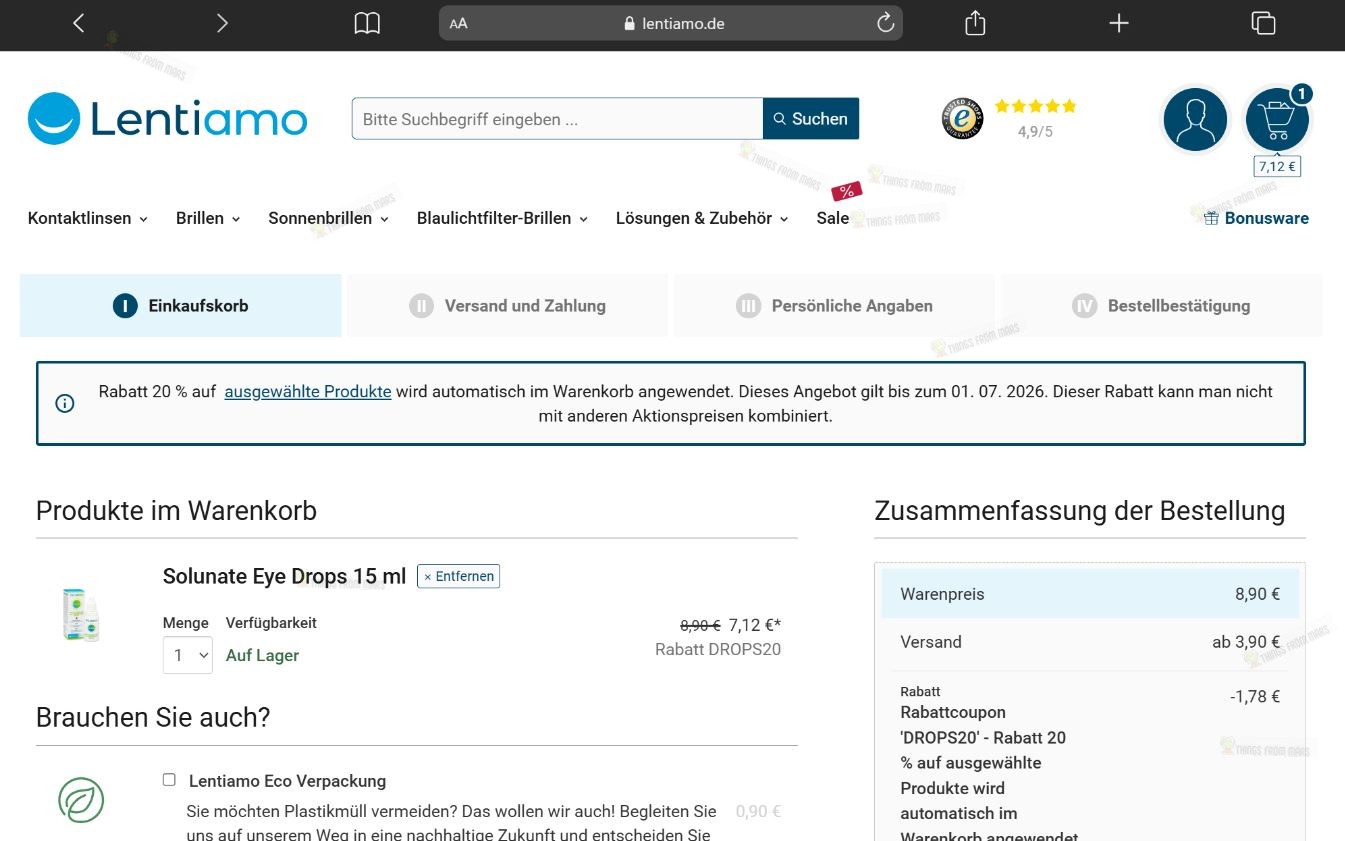Open Solunate Eye Drops product thumbnail
This screenshot has height=841, width=1345.
[81, 614]
